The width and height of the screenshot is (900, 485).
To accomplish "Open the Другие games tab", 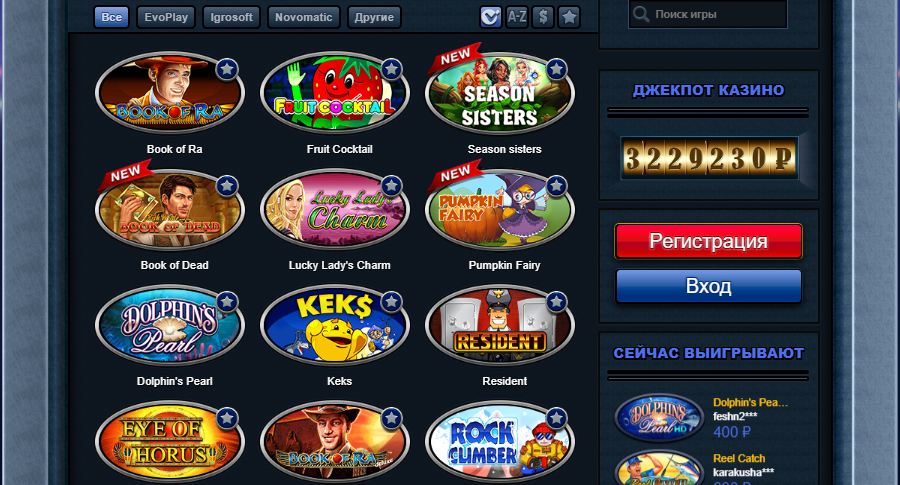I will coord(374,17).
